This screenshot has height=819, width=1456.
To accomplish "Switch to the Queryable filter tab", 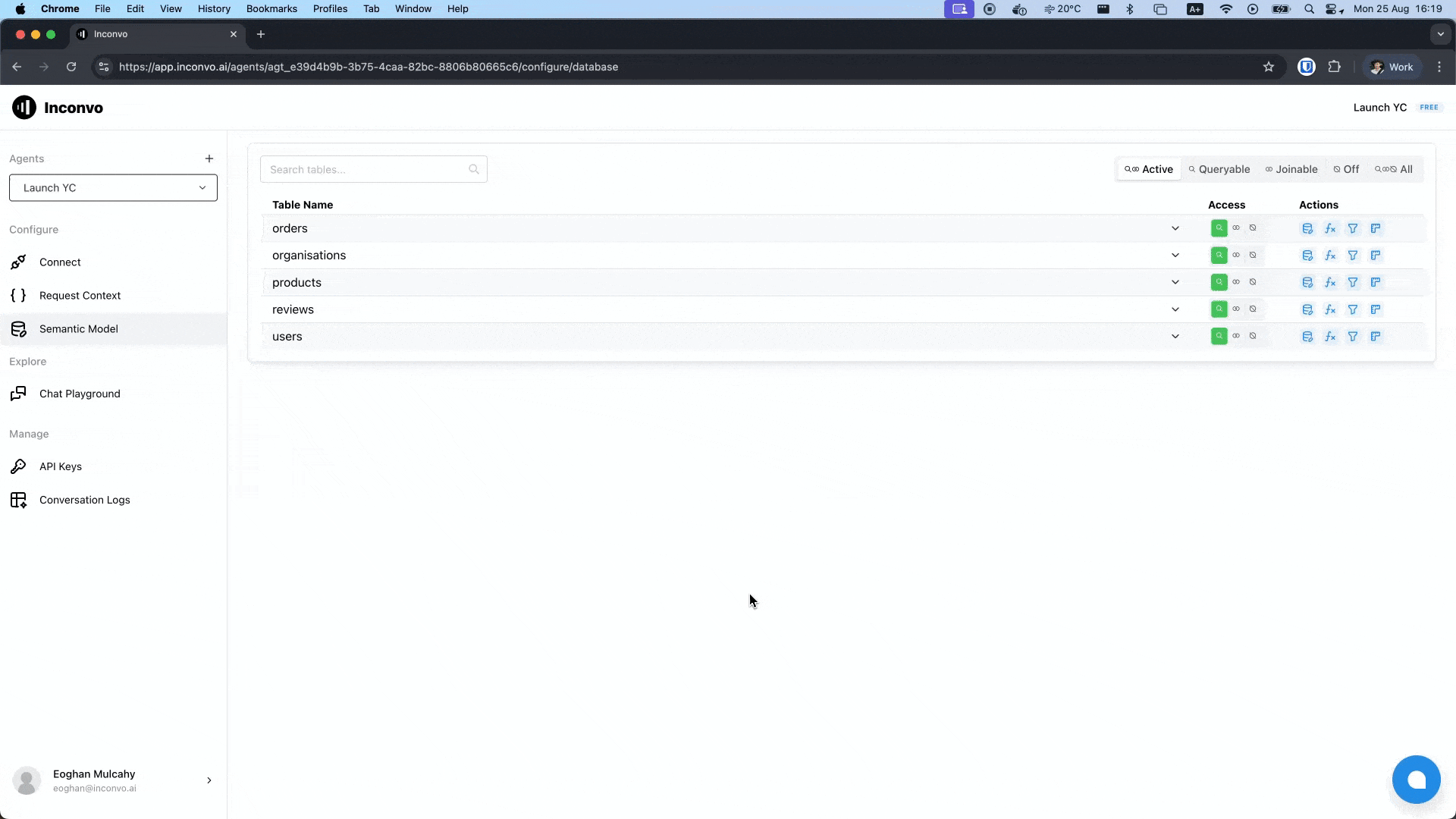I will pos(1219,169).
